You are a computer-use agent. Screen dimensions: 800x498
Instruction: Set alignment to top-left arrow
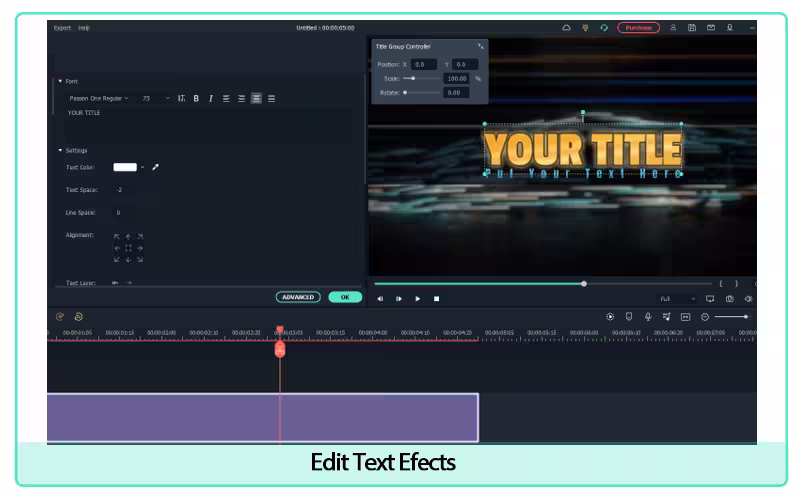(x=117, y=237)
